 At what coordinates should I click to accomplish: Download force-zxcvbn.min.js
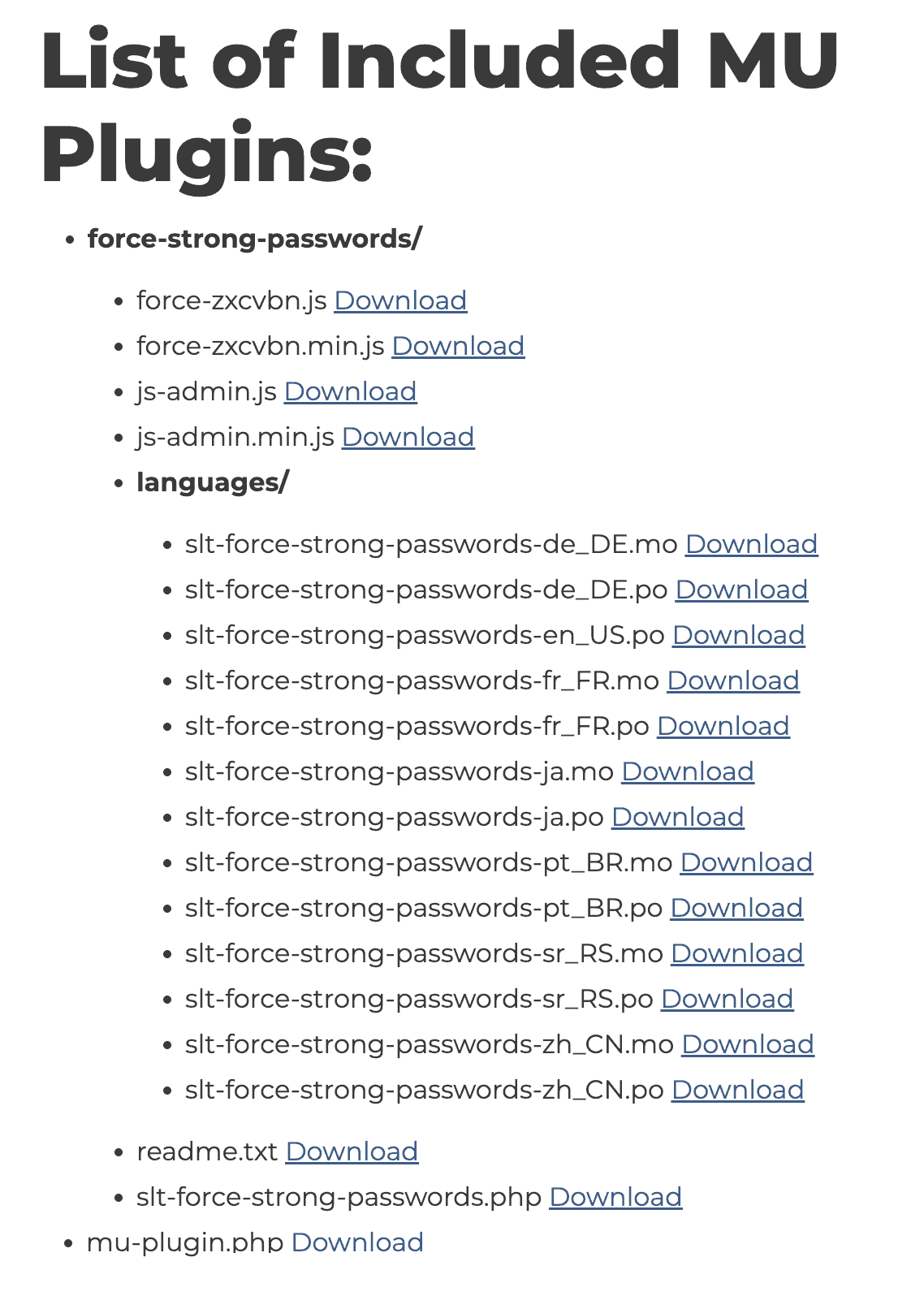click(x=458, y=346)
